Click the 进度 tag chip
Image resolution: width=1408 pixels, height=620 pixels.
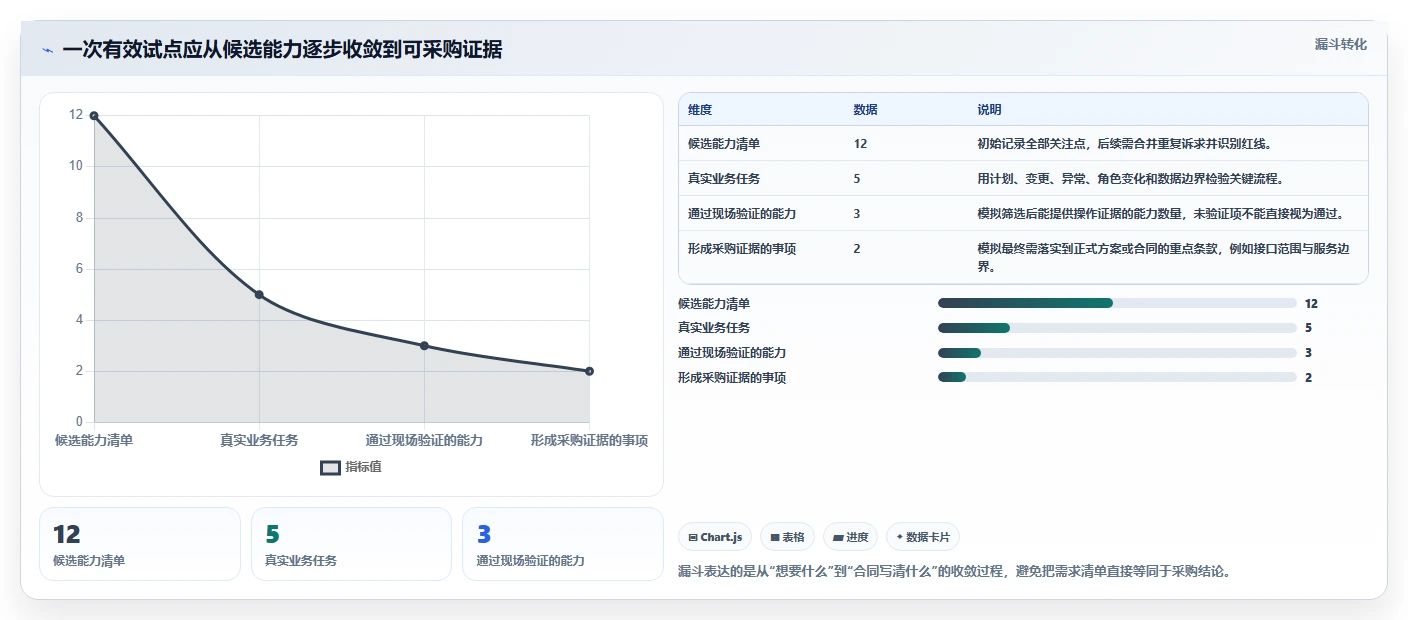coord(850,537)
